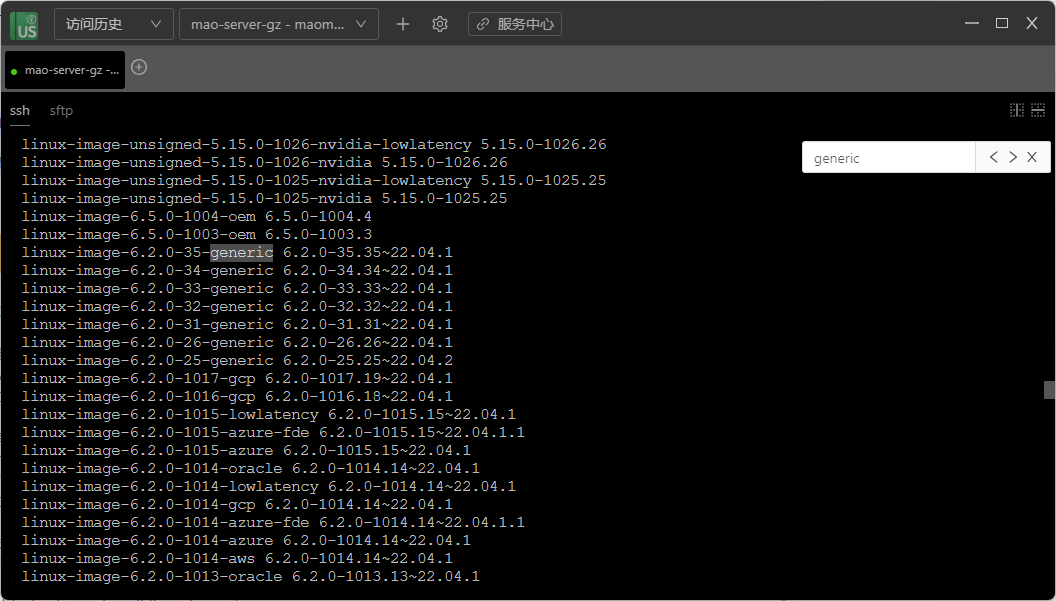Click the line 'linux-image-6.2.0-1017-gcp'
This screenshot has height=601, width=1056.
click(237, 379)
